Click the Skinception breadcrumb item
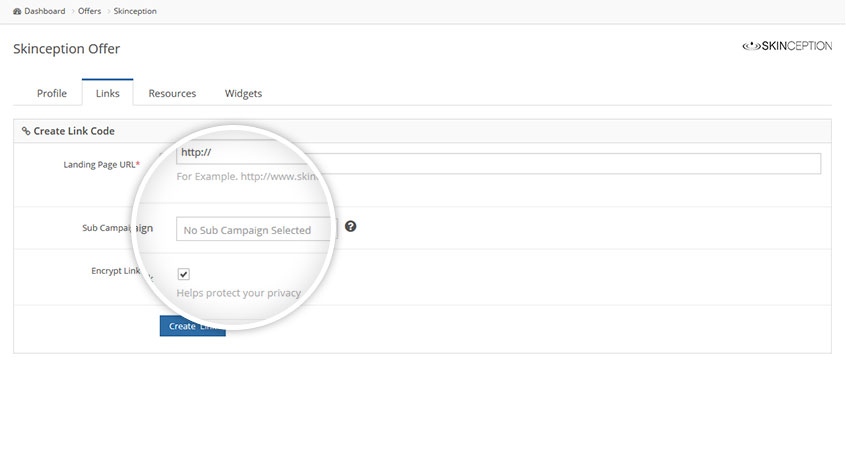Image resolution: width=846 pixels, height=450 pixels. (135, 11)
